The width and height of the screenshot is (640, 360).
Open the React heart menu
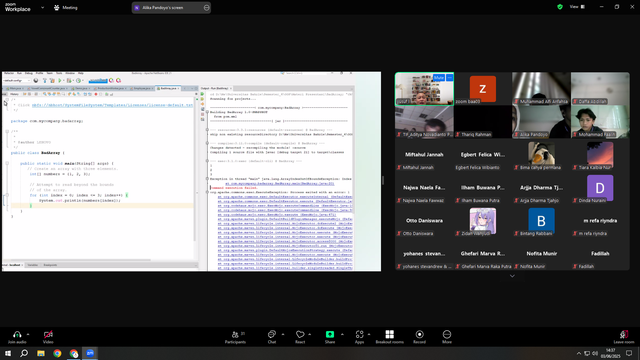pyautogui.click(x=300, y=337)
